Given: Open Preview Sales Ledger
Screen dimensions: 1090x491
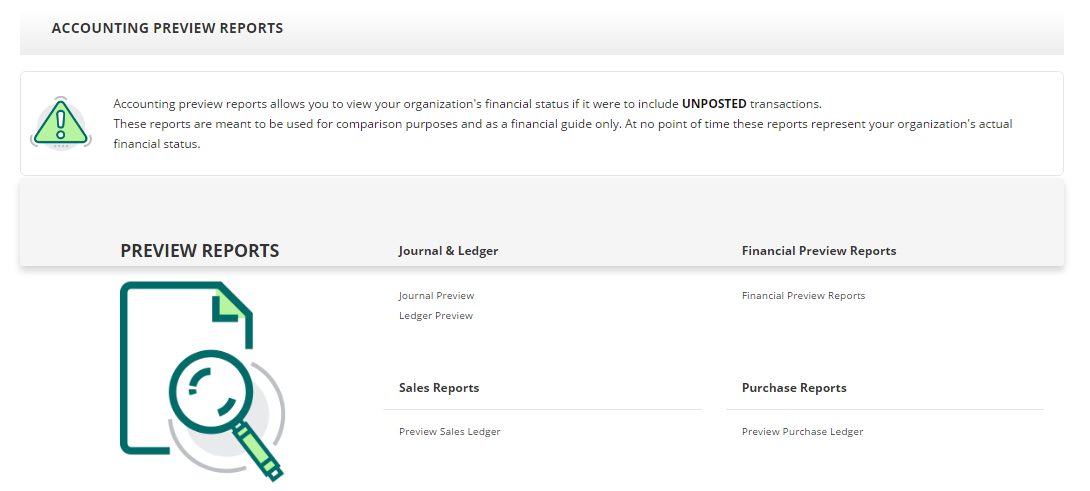Looking at the screenshot, I should click(x=449, y=432).
